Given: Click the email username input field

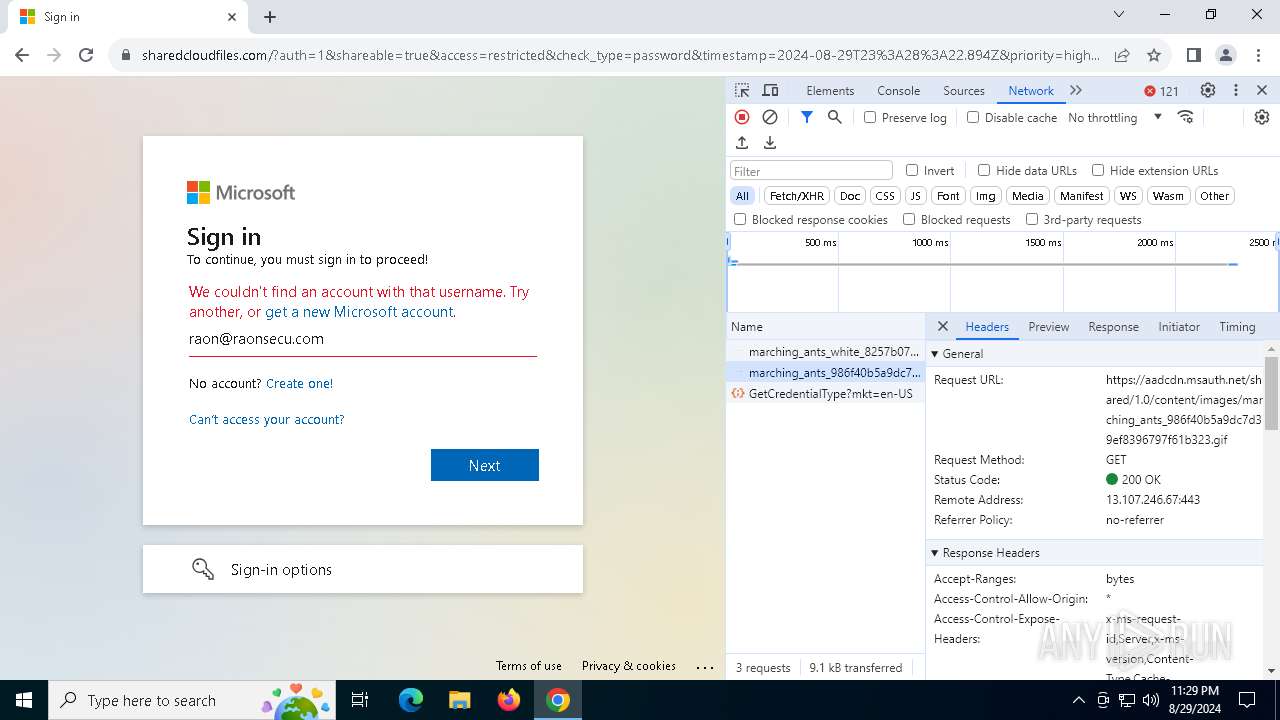Looking at the screenshot, I should click(x=363, y=339).
